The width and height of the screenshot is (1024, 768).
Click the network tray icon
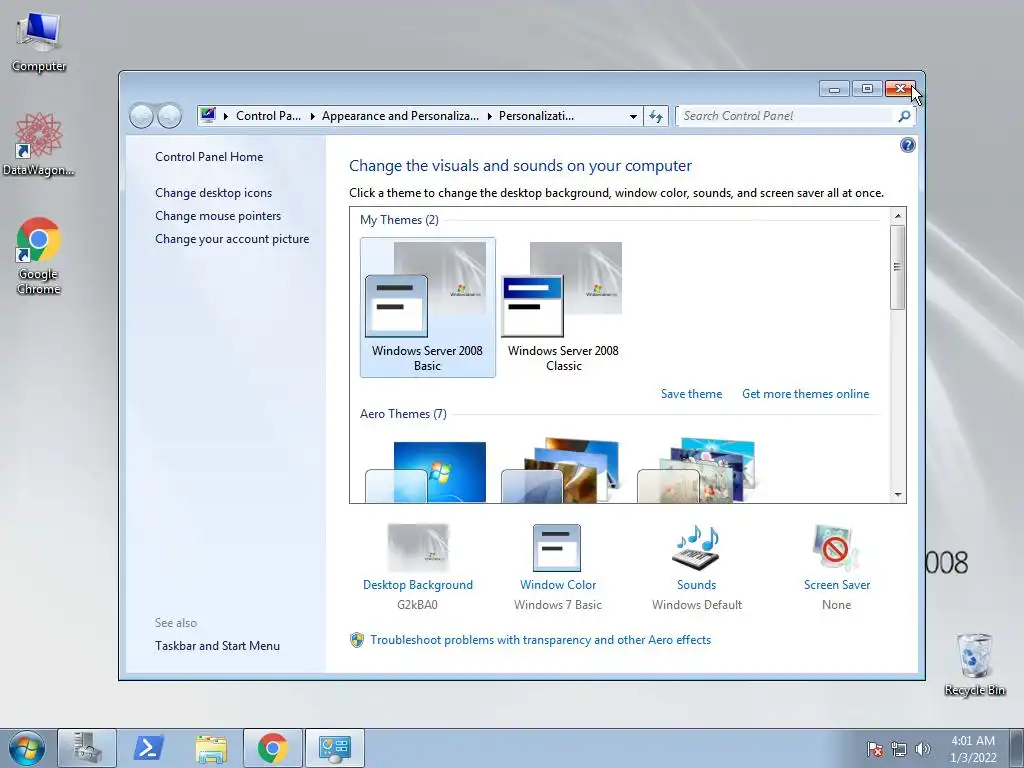point(899,749)
